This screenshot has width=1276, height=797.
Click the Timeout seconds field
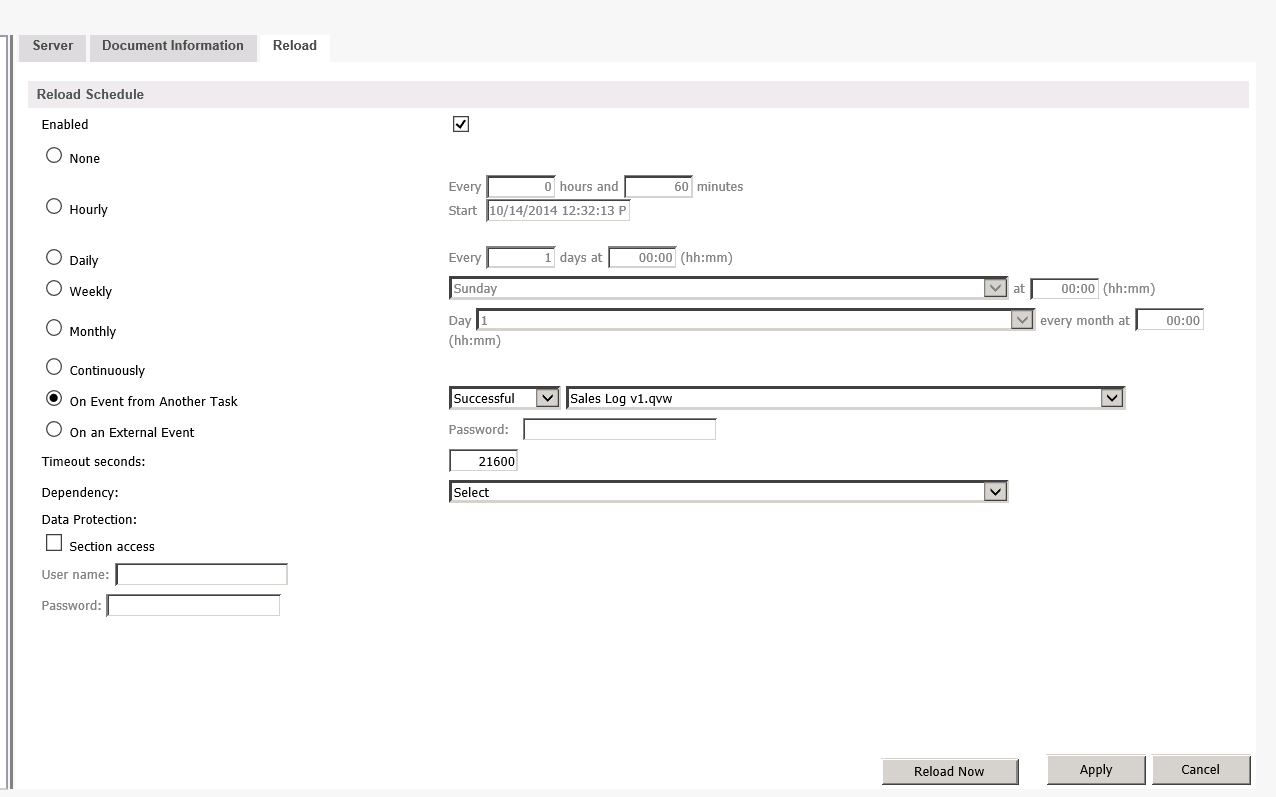point(484,461)
